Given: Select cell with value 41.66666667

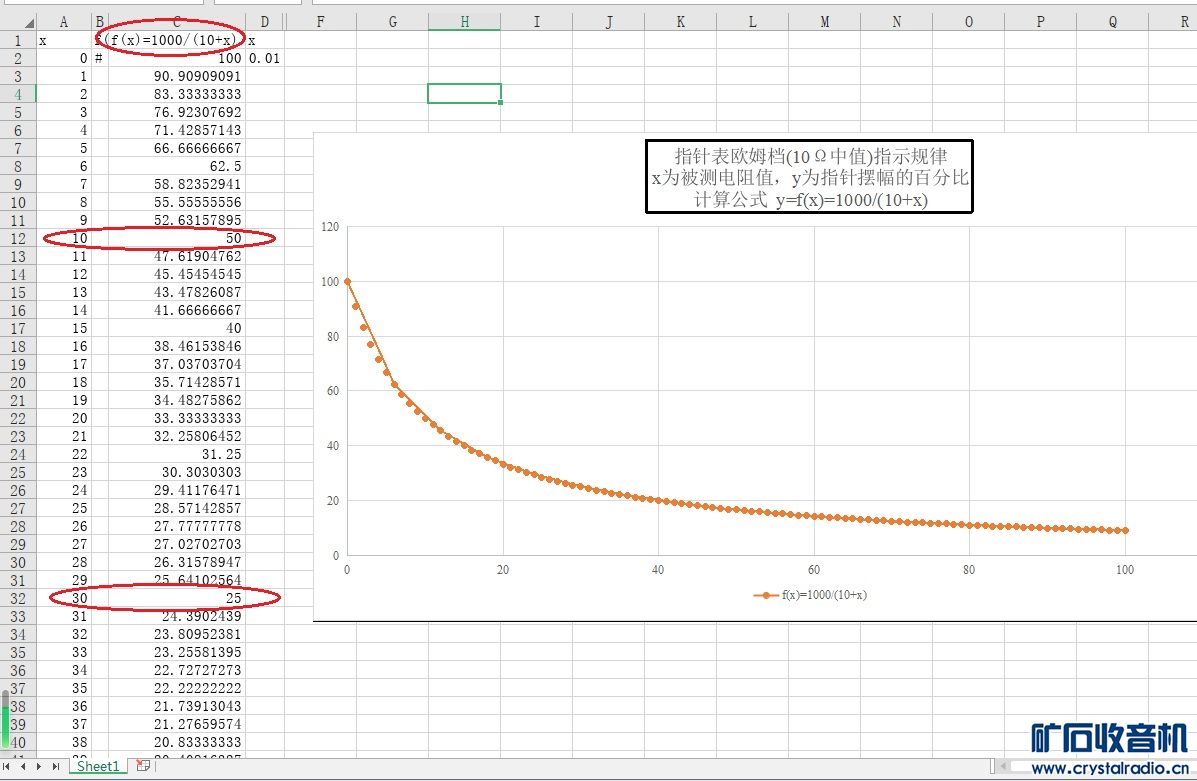Looking at the screenshot, I should pos(176,310).
